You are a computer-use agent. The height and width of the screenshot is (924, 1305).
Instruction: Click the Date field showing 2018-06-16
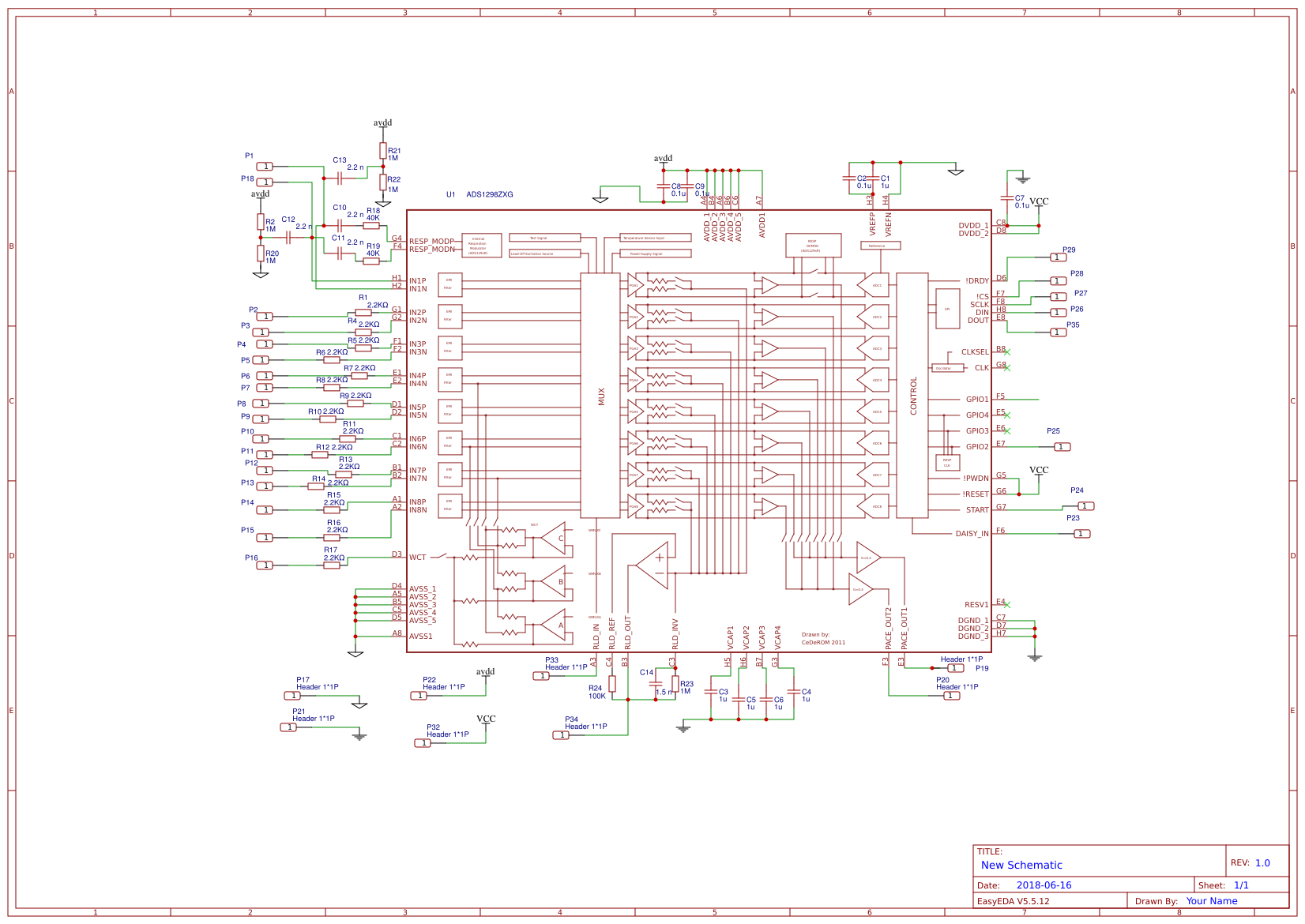(x=1044, y=885)
